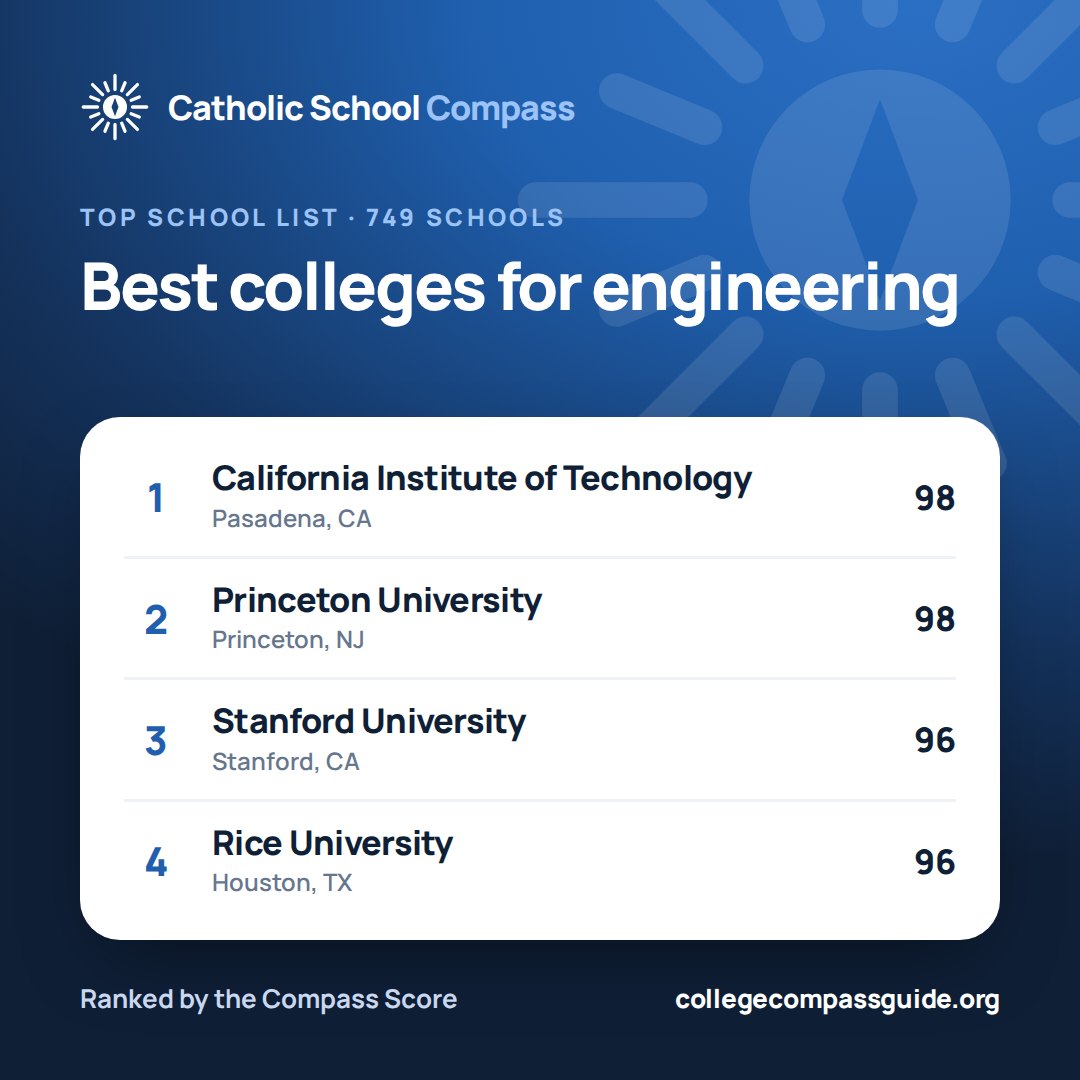The image size is (1080, 1080).
Task: Click Princeton's score of 98
Action: [935, 619]
